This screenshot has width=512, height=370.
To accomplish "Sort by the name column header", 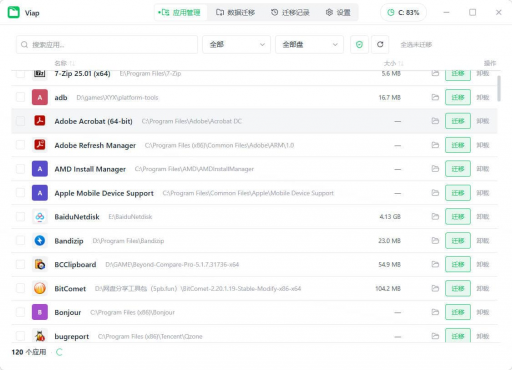I will pyautogui.click(x=65, y=63).
